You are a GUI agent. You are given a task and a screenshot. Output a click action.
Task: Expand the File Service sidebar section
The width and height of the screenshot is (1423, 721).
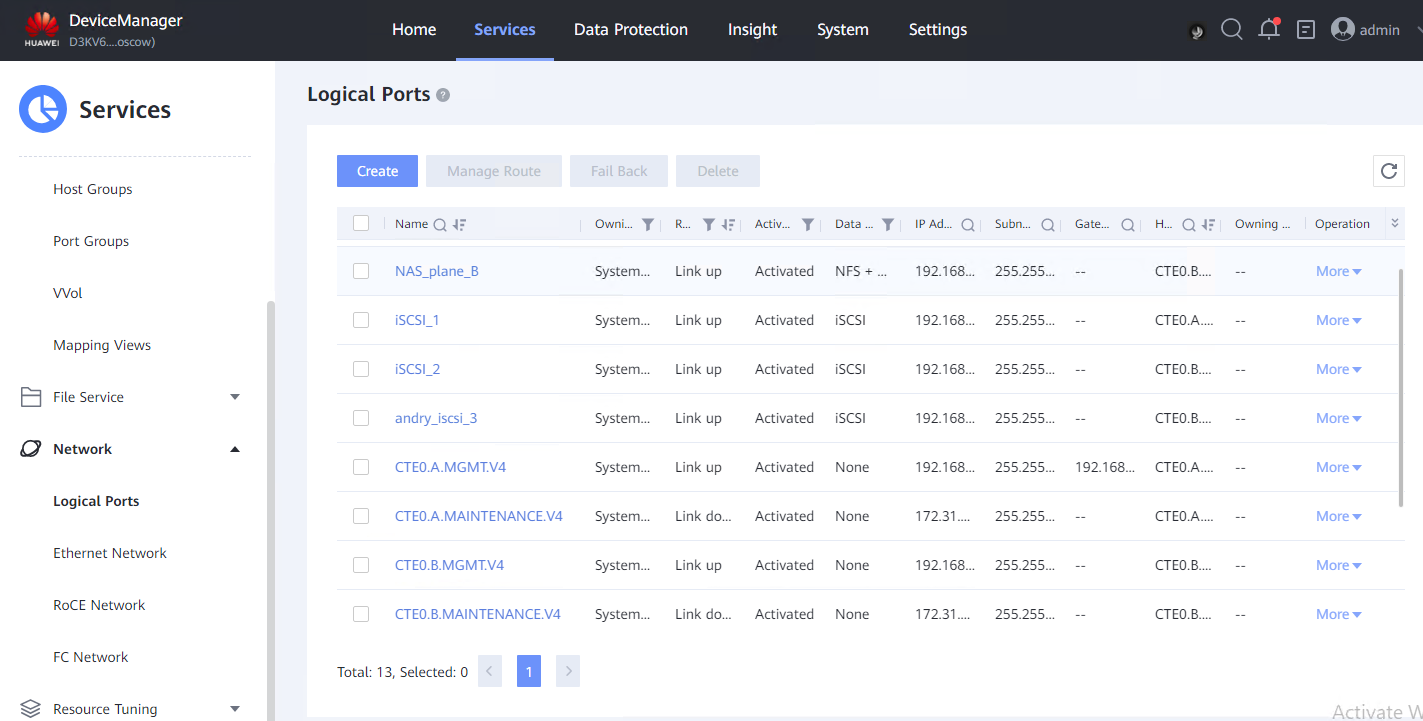pos(235,397)
